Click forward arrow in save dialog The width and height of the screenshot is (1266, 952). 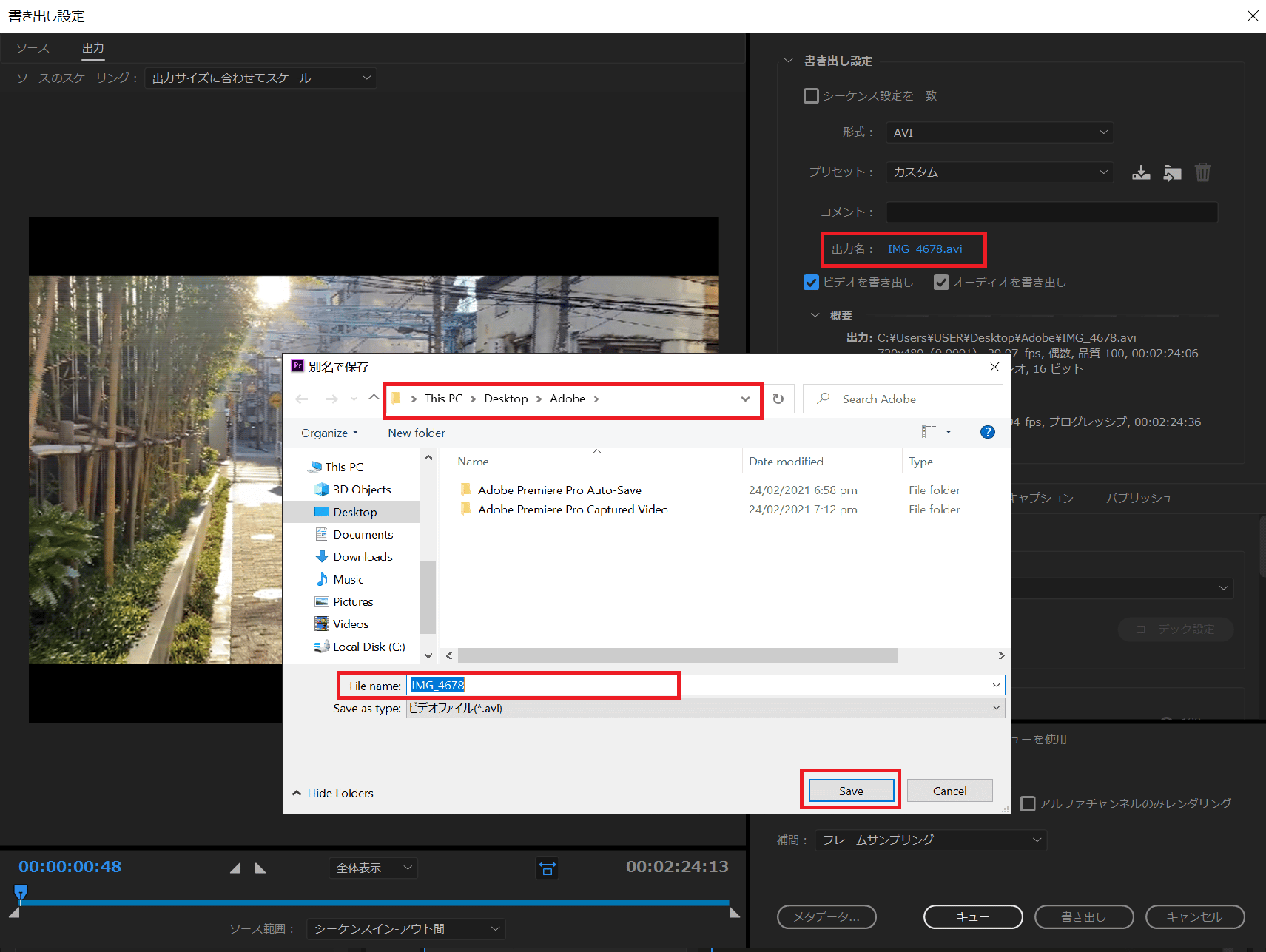point(331,399)
